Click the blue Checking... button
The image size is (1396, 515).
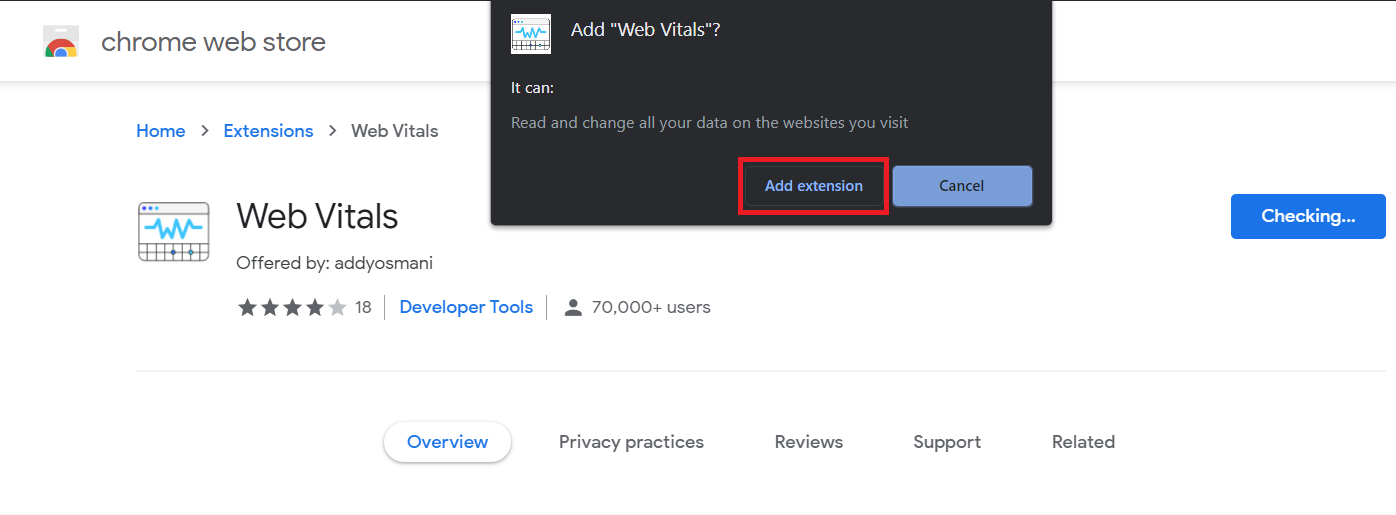[1308, 216]
